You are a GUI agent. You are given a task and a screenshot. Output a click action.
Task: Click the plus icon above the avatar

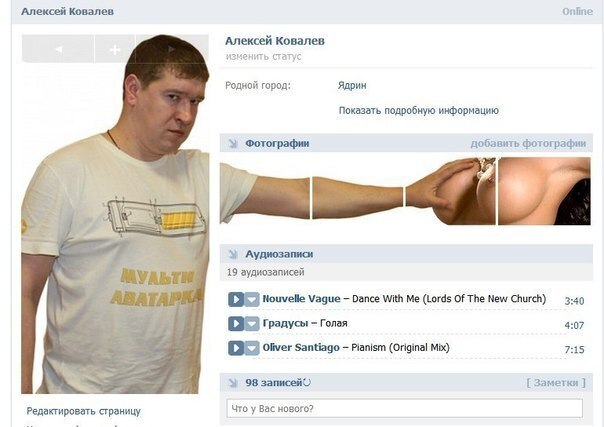[x=114, y=49]
